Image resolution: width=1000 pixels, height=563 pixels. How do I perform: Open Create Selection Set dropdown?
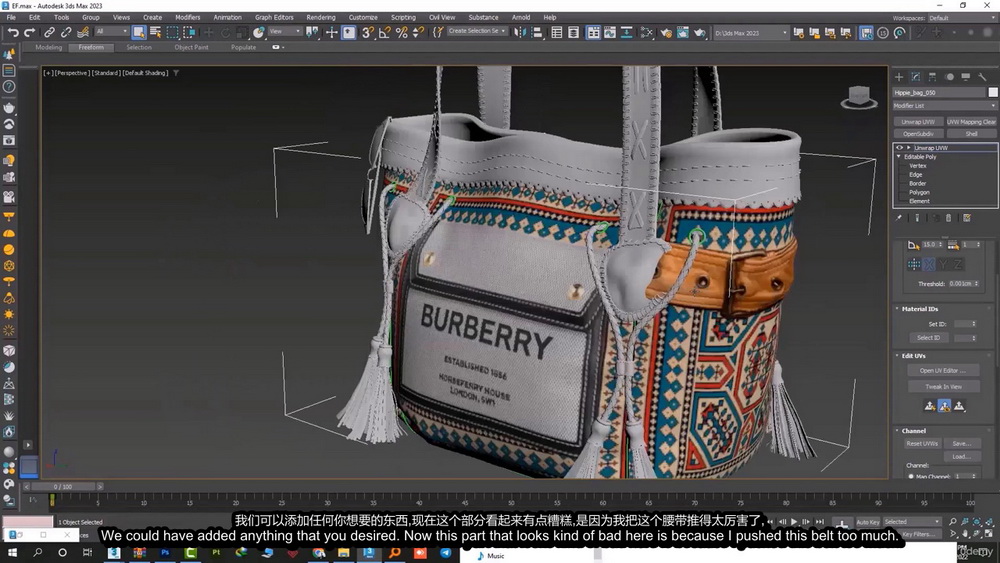tap(476, 31)
